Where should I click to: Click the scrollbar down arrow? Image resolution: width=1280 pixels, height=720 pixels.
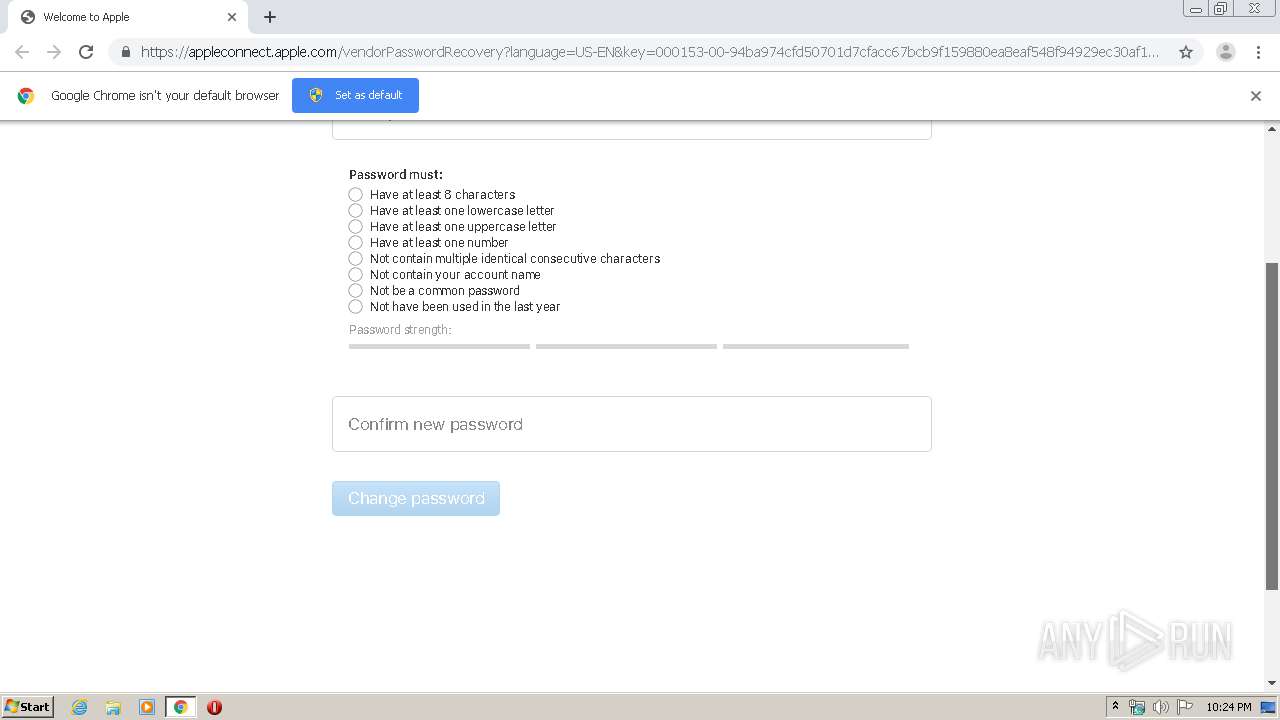pyautogui.click(x=1272, y=683)
